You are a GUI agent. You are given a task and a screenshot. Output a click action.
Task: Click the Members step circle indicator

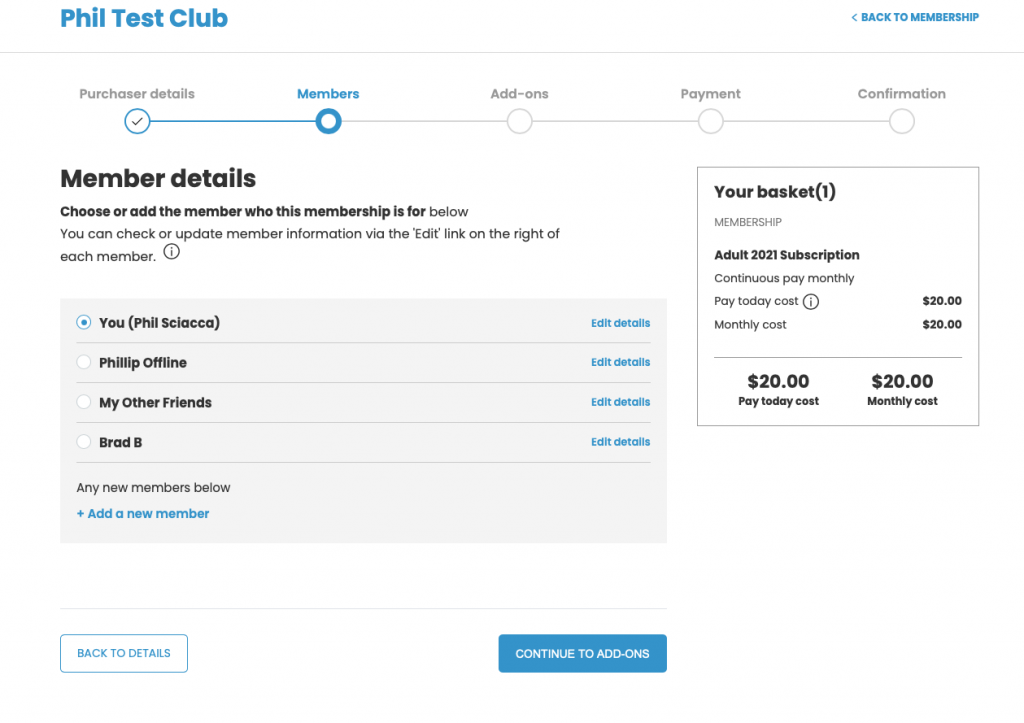[328, 121]
